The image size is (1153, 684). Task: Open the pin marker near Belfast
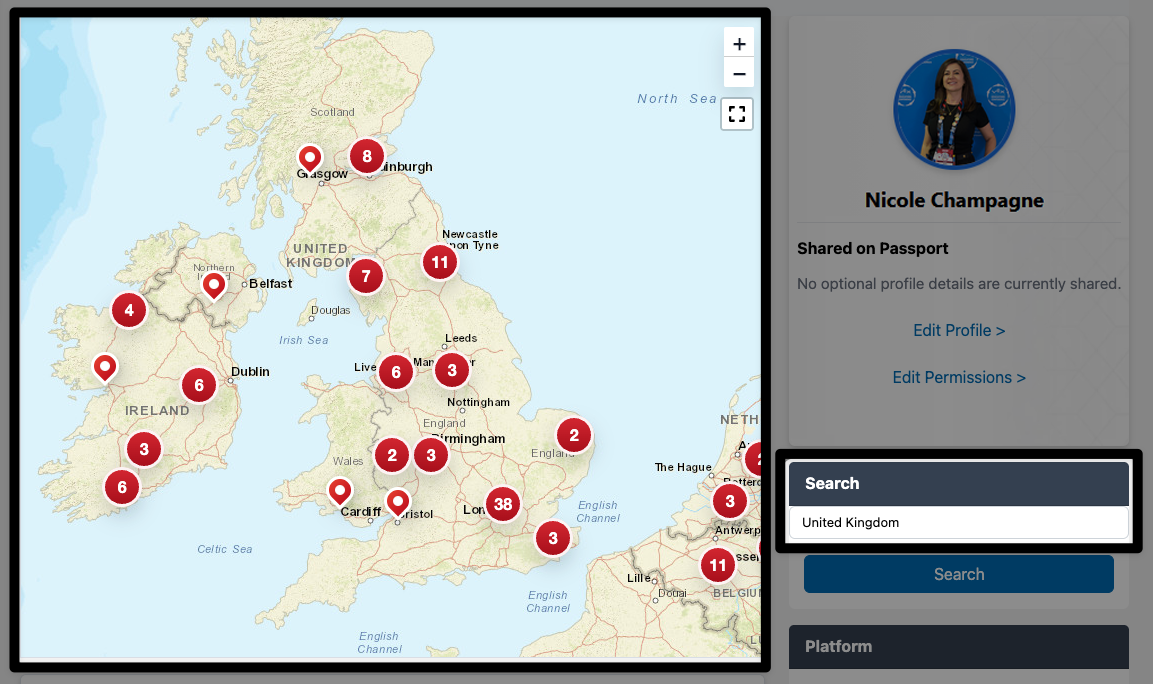tap(214, 286)
